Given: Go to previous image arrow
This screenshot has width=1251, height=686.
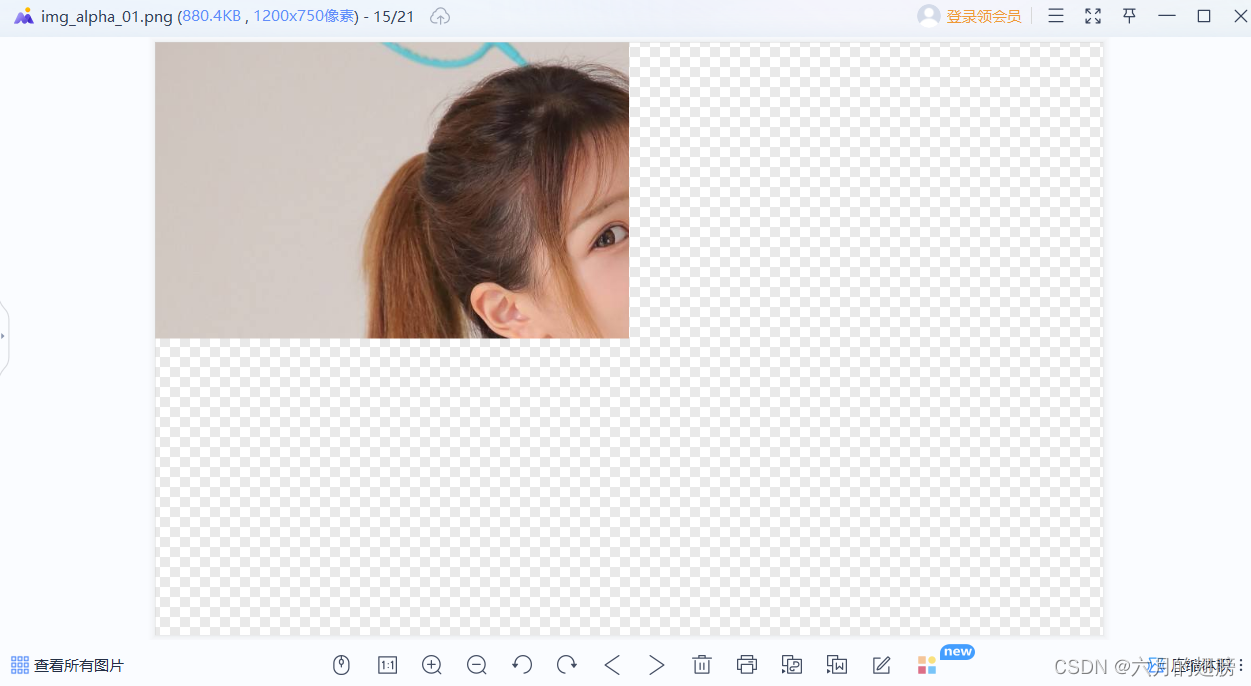Looking at the screenshot, I should coord(612,665).
